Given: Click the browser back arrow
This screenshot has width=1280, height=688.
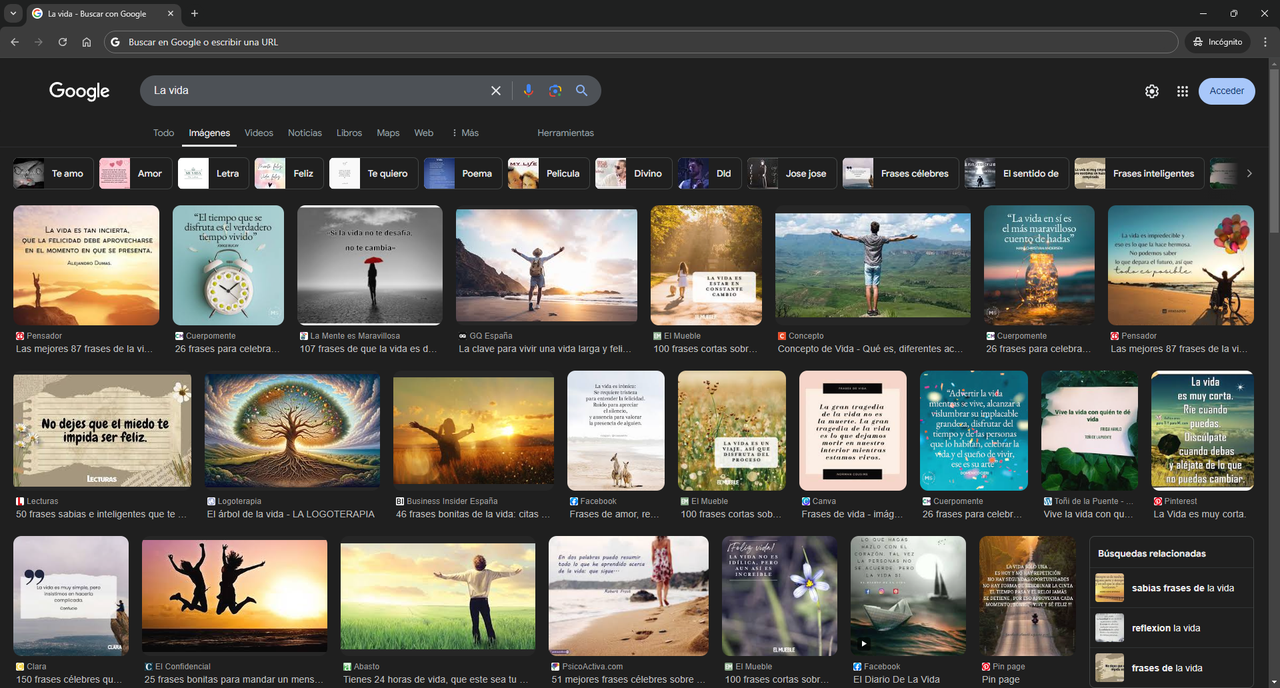Looking at the screenshot, I should pyautogui.click(x=14, y=42).
